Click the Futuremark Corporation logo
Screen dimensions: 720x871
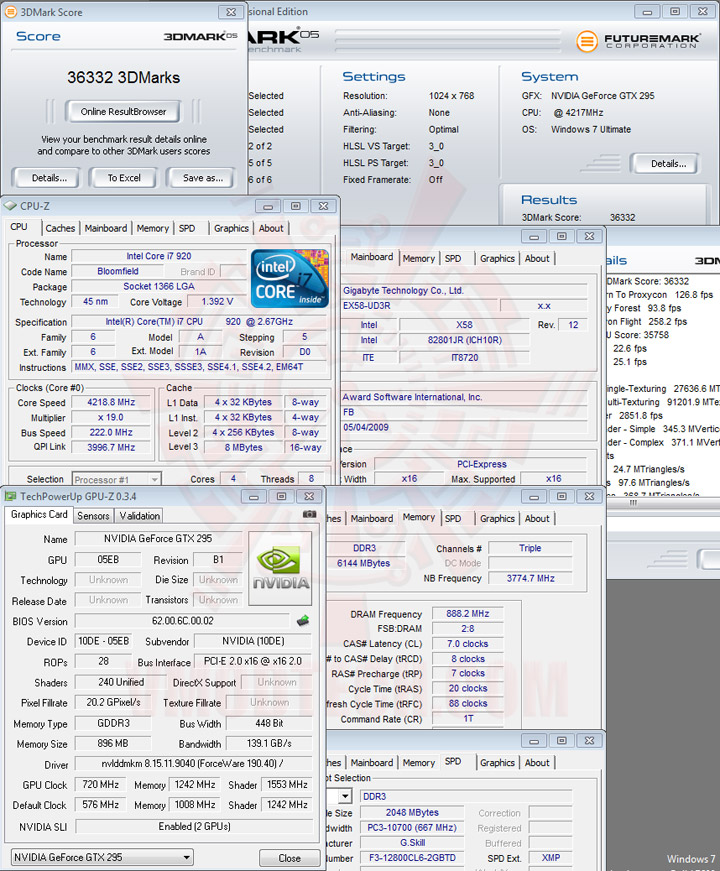(638, 41)
